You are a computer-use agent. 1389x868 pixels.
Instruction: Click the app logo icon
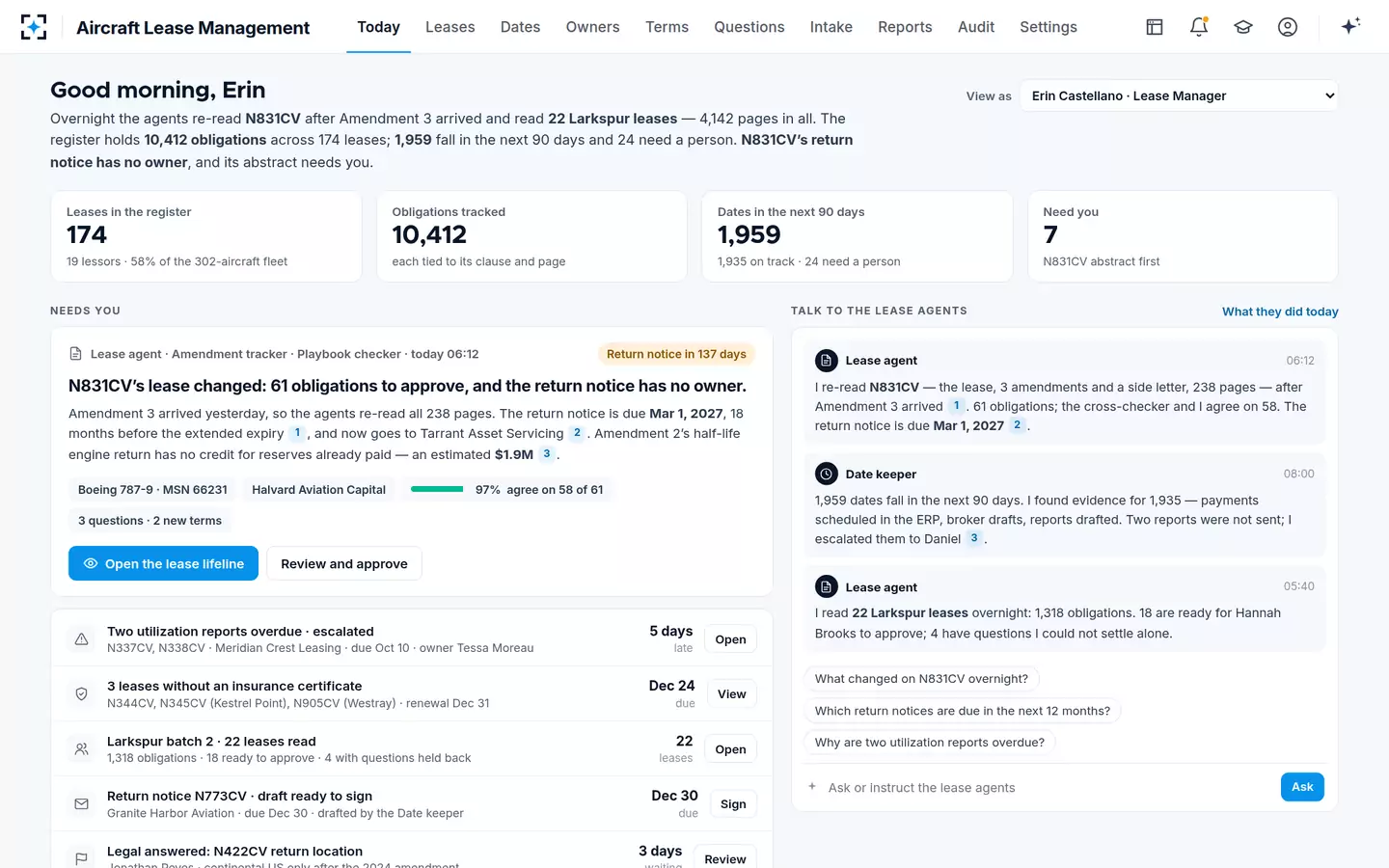tap(34, 27)
